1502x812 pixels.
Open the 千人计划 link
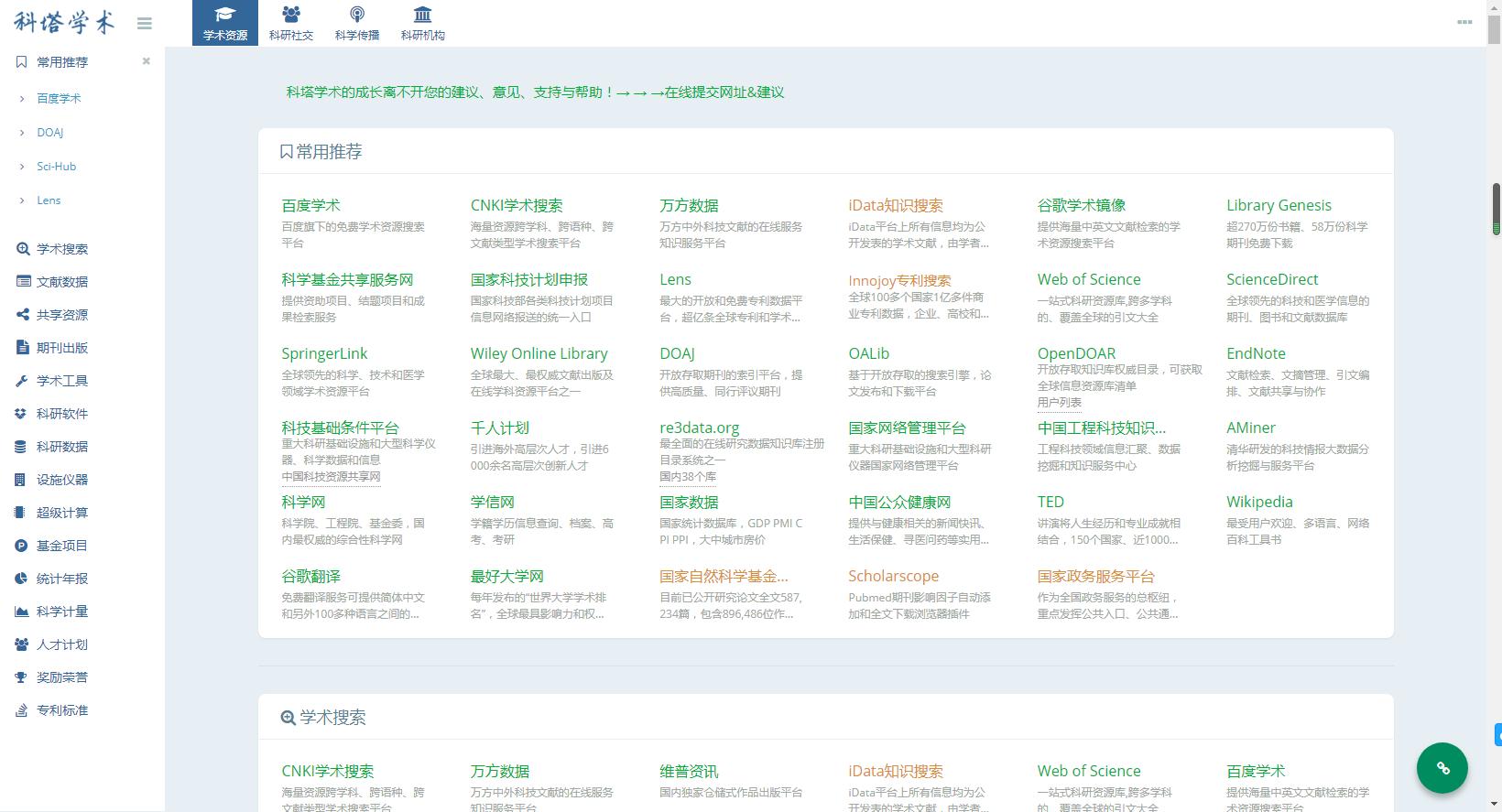pos(500,428)
